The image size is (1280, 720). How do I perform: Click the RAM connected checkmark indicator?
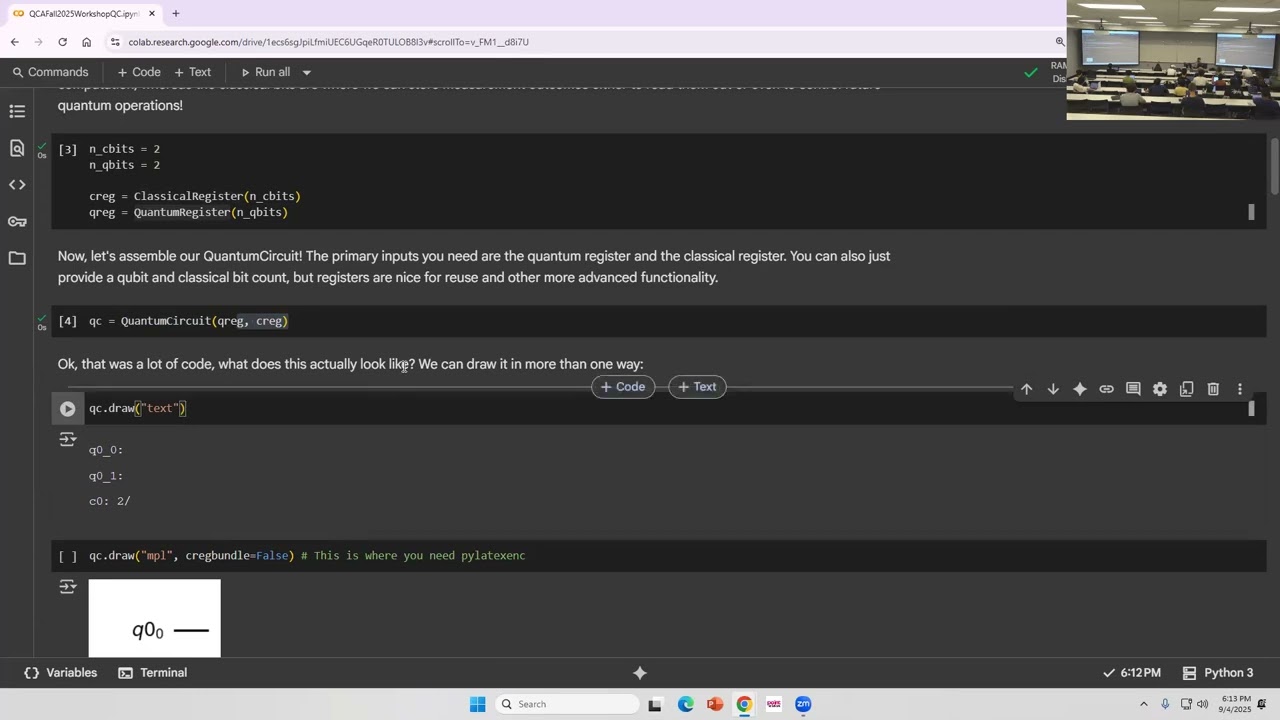click(x=1031, y=72)
